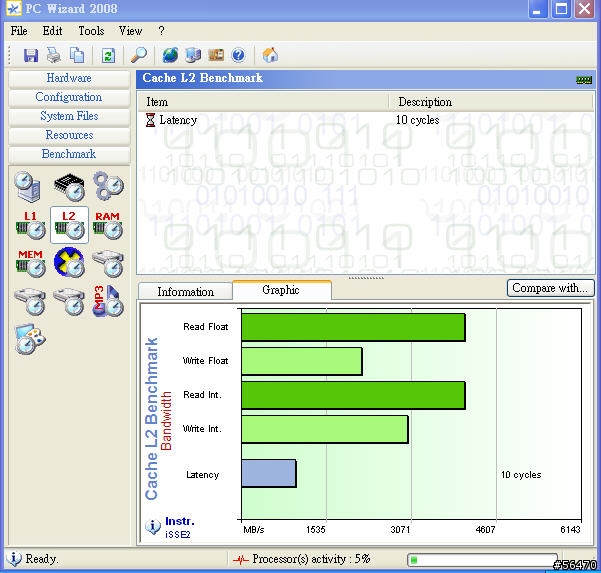Viewport: 601px width, 573px height.
Task: Select the Latency row in the list
Action: pos(366,120)
